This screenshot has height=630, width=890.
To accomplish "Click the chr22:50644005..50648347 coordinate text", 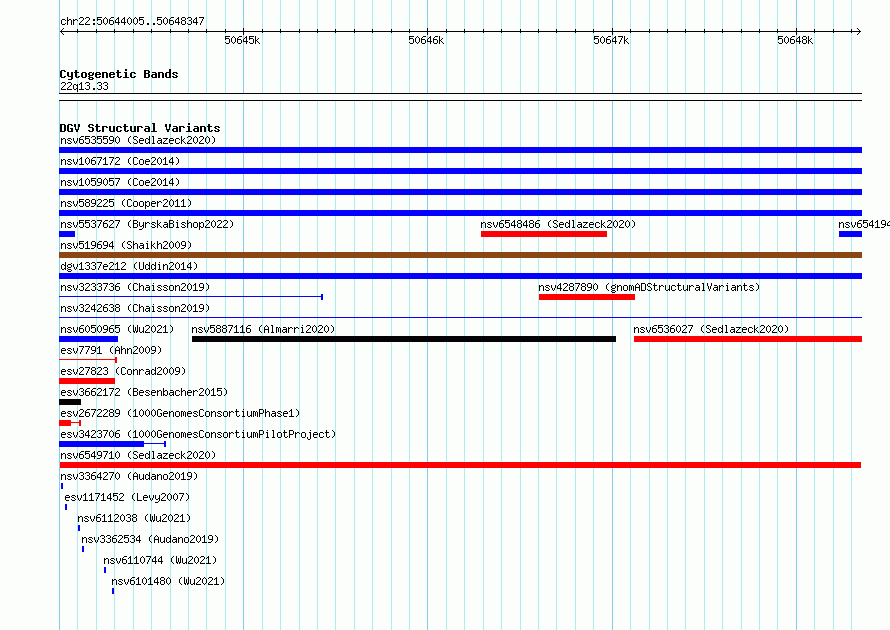I will point(132,21).
